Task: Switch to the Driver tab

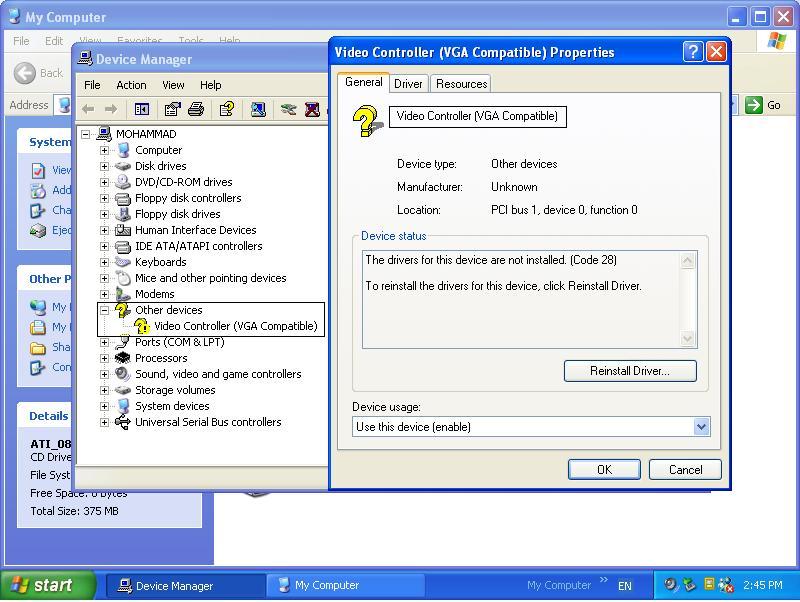Action: (x=408, y=84)
